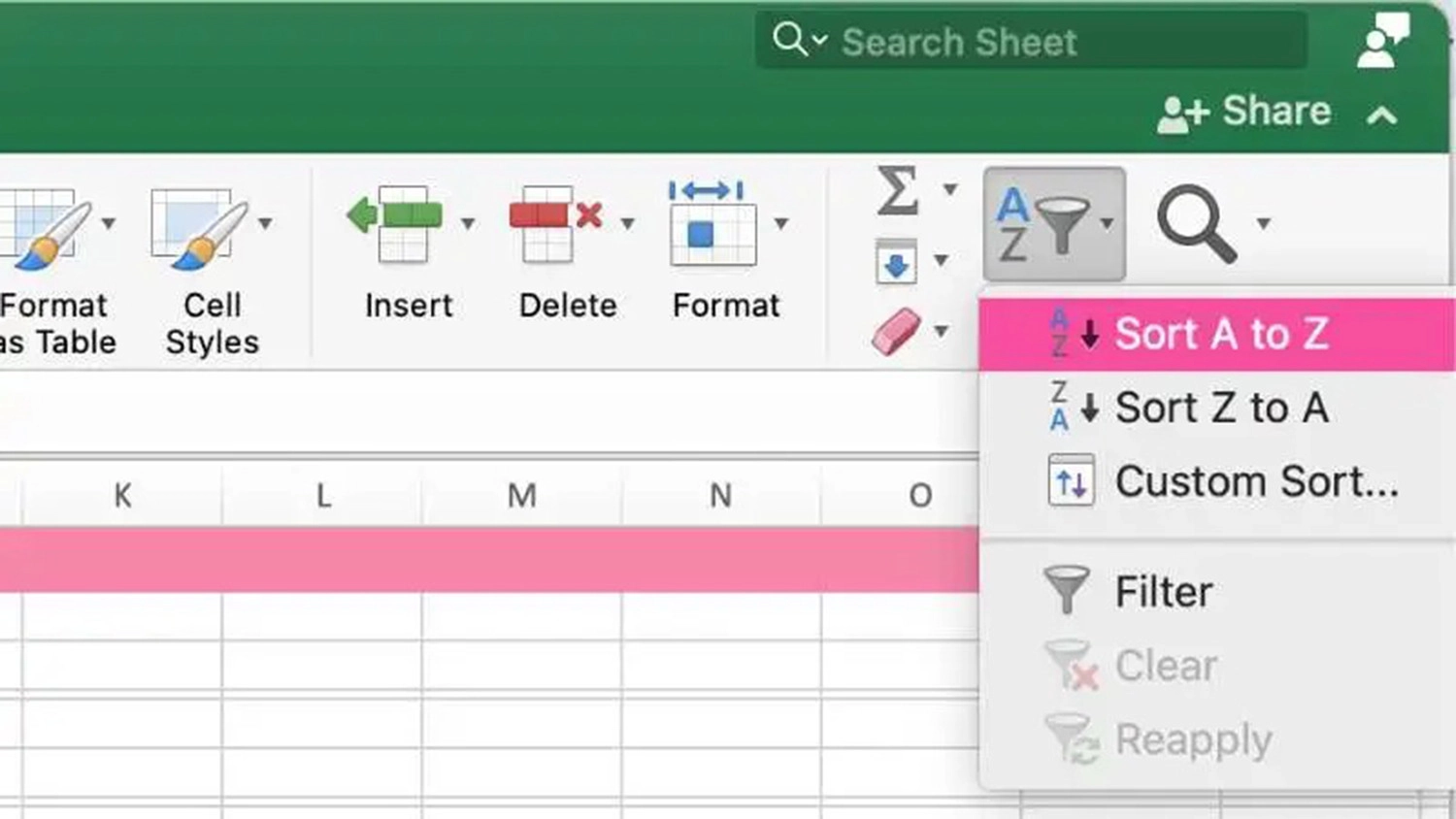Click the Delete label

(568, 306)
